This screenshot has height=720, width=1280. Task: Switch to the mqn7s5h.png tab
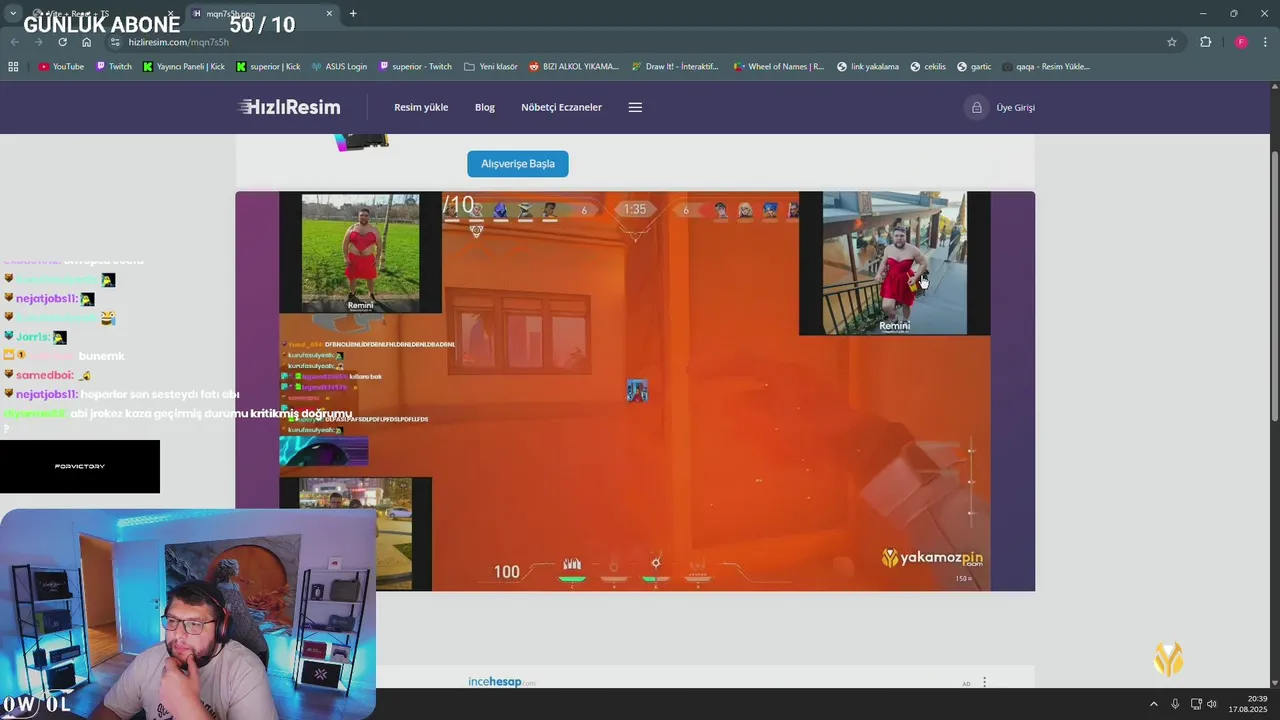click(260, 14)
